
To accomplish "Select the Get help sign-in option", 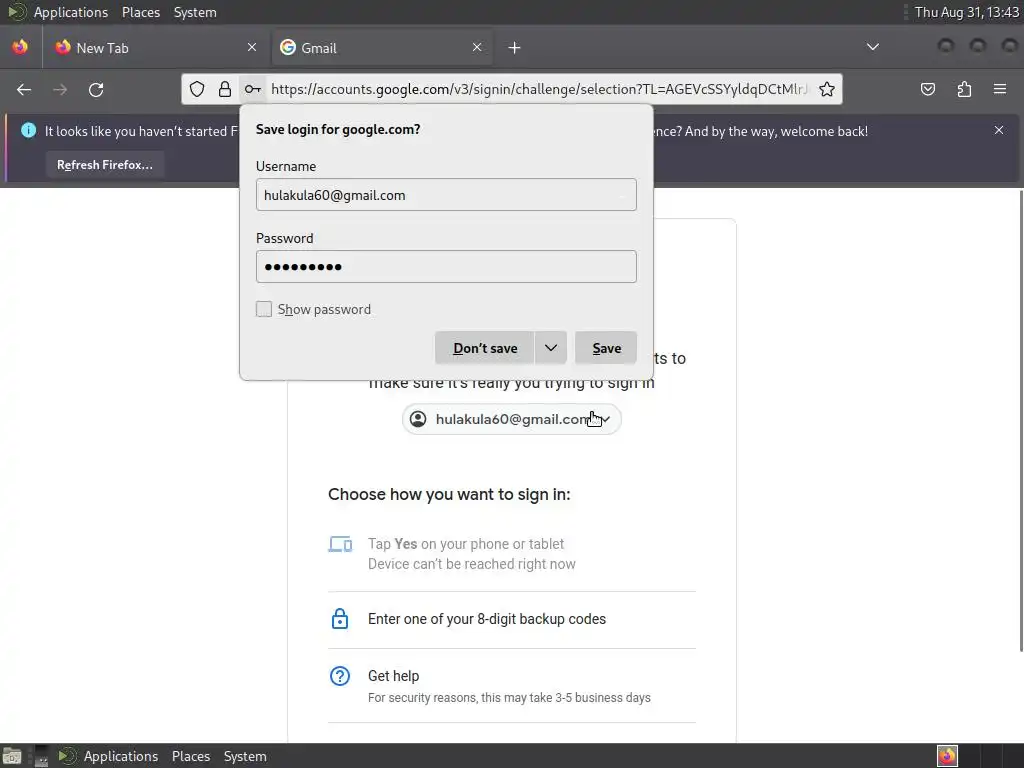I will click(x=512, y=686).
